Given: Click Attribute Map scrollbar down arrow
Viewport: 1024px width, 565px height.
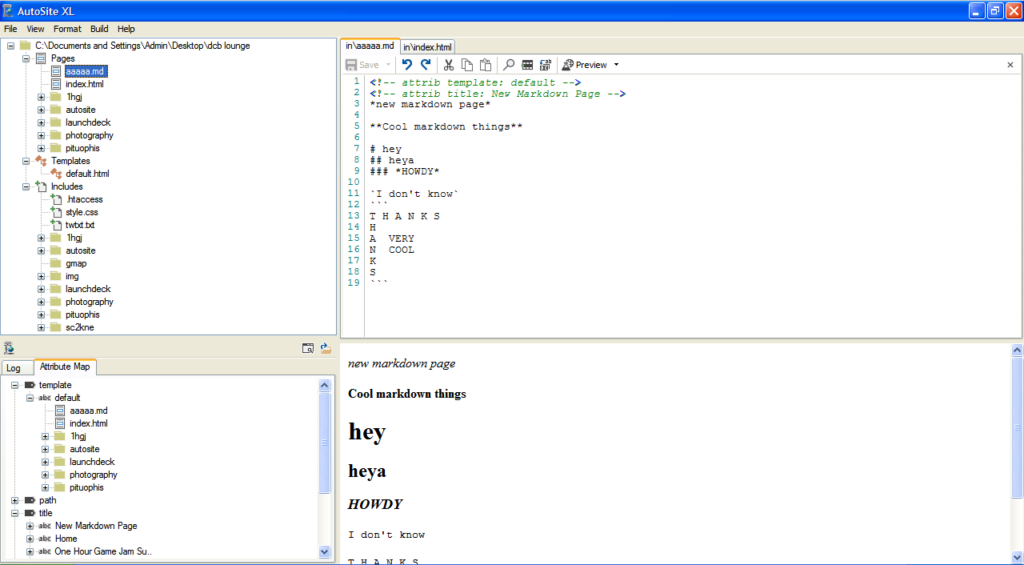Looking at the screenshot, I should pos(325,551).
